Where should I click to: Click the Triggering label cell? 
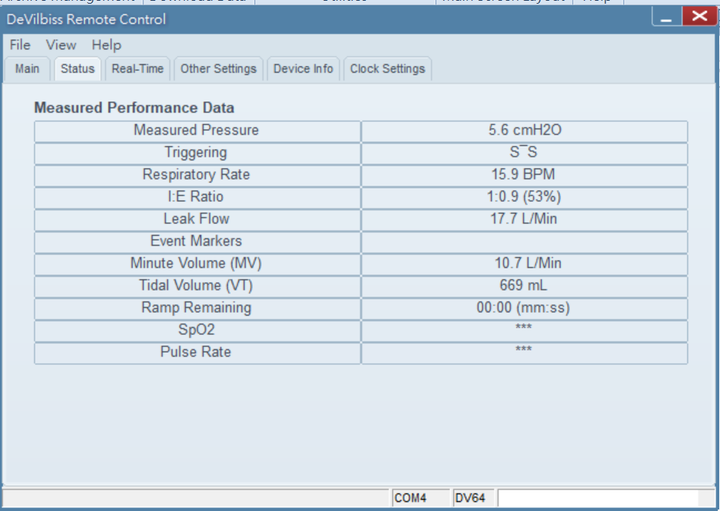197,153
